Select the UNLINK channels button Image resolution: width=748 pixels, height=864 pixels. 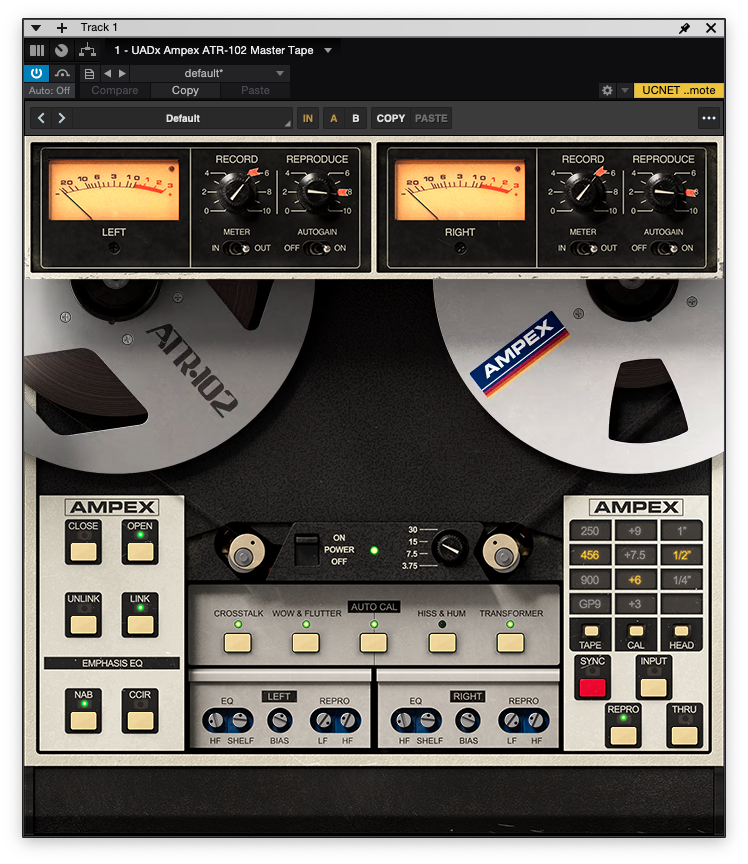click(x=83, y=624)
